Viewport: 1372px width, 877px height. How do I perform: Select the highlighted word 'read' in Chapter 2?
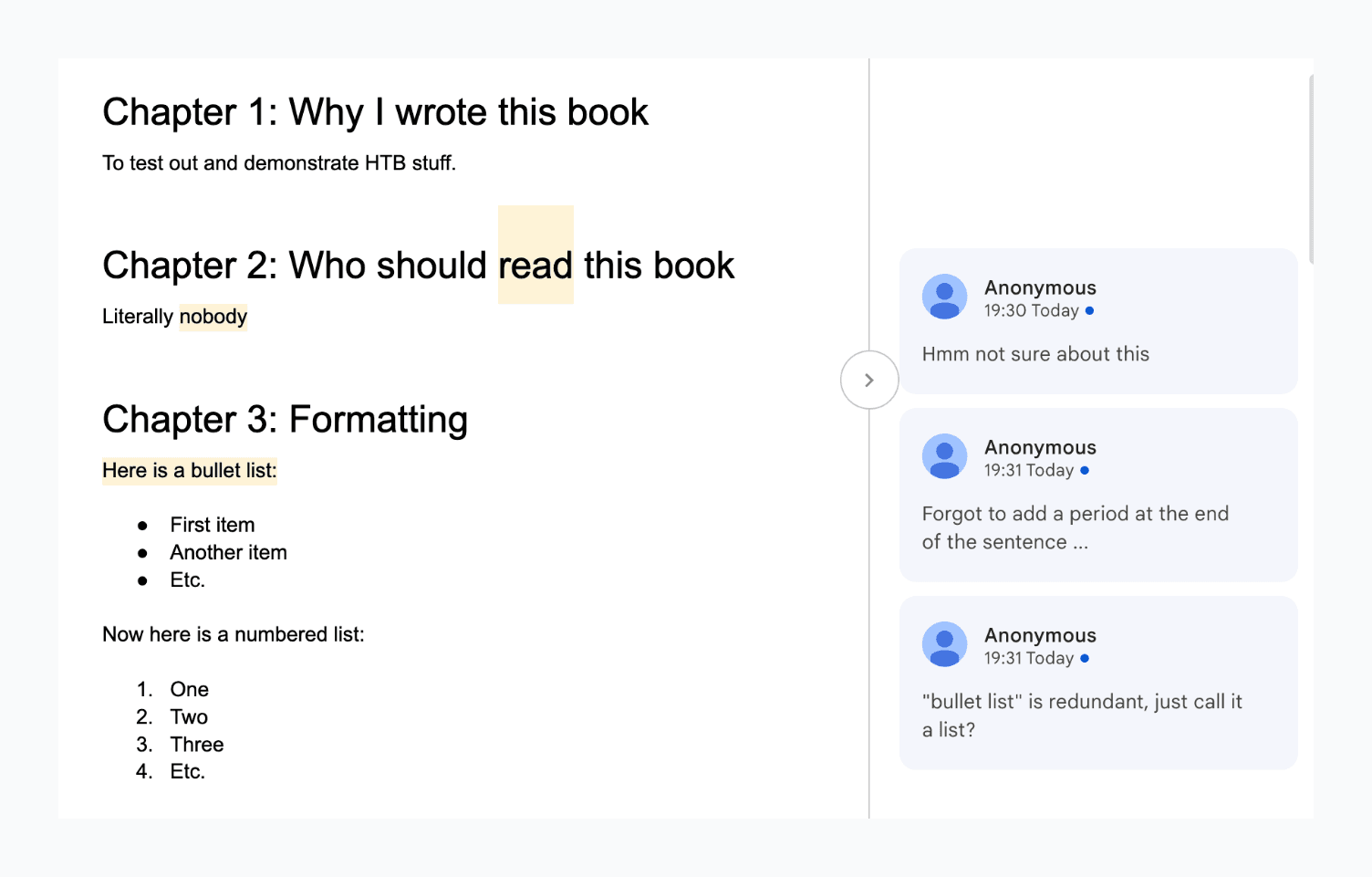pyautogui.click(x=535, y=266)
